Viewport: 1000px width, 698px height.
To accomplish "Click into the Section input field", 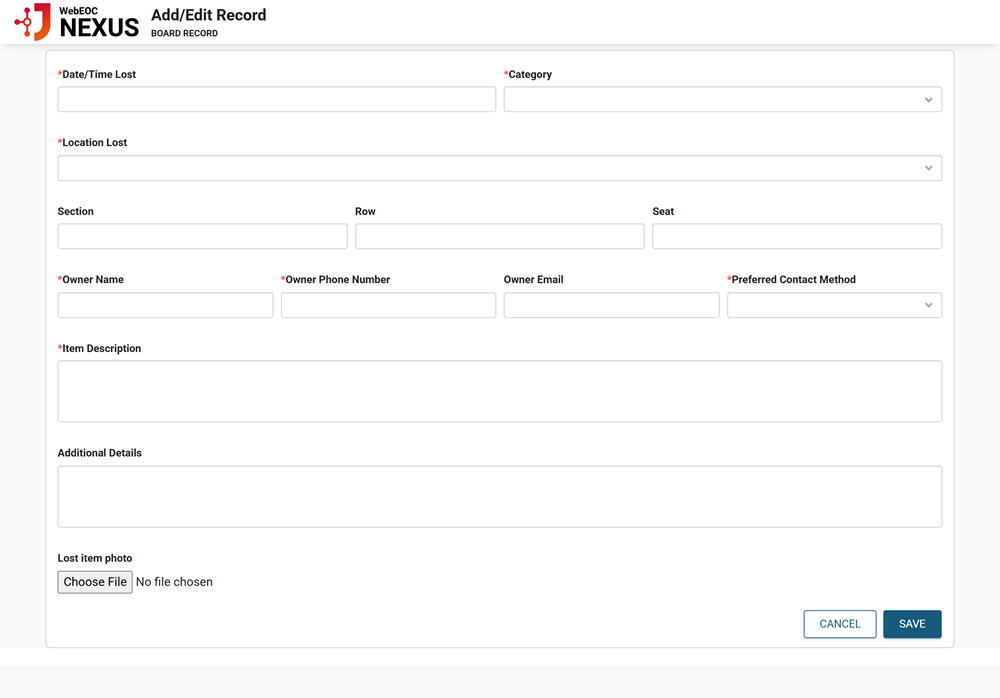I will pos(202,236).
